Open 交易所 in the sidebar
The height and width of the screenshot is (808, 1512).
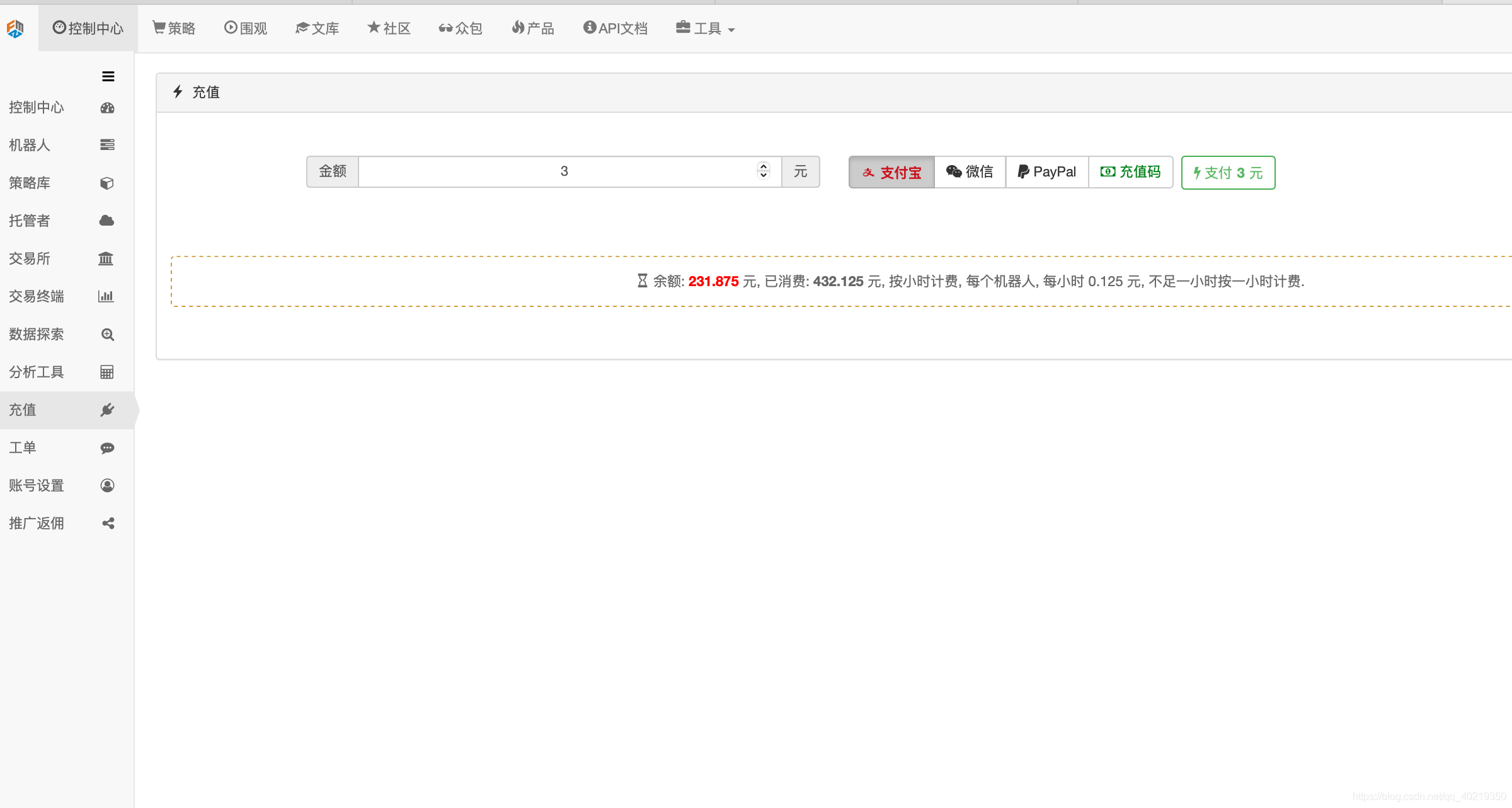coord(67,258)
